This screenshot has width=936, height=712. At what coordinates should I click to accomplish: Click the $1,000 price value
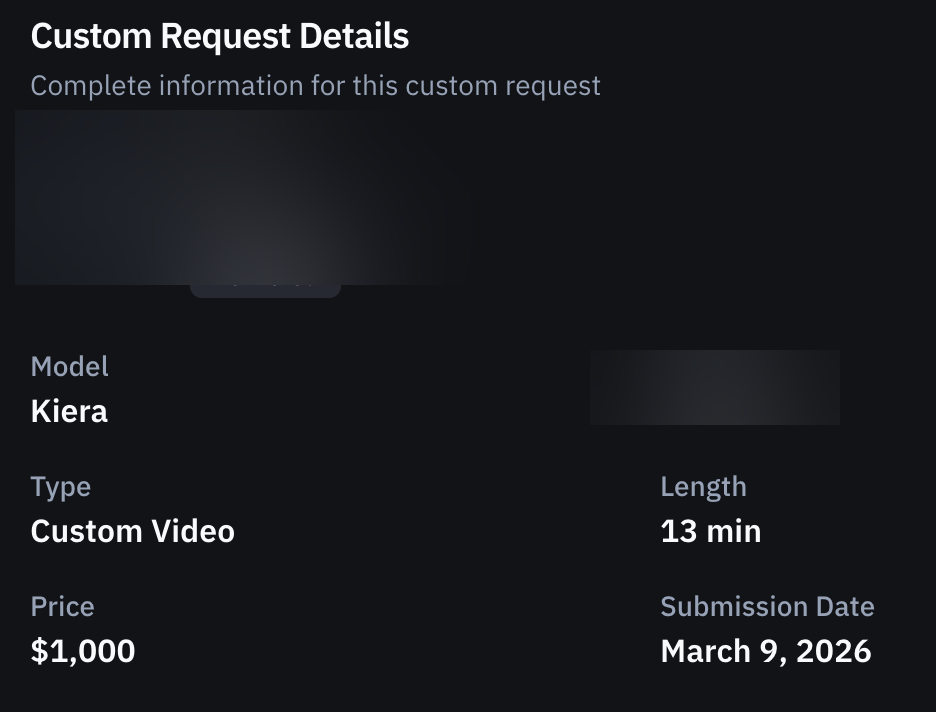(84, 651)
